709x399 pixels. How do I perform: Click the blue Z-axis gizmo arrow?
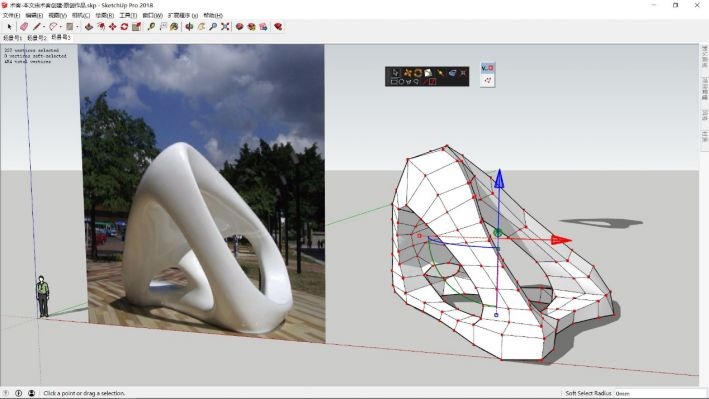coord(499,179)
